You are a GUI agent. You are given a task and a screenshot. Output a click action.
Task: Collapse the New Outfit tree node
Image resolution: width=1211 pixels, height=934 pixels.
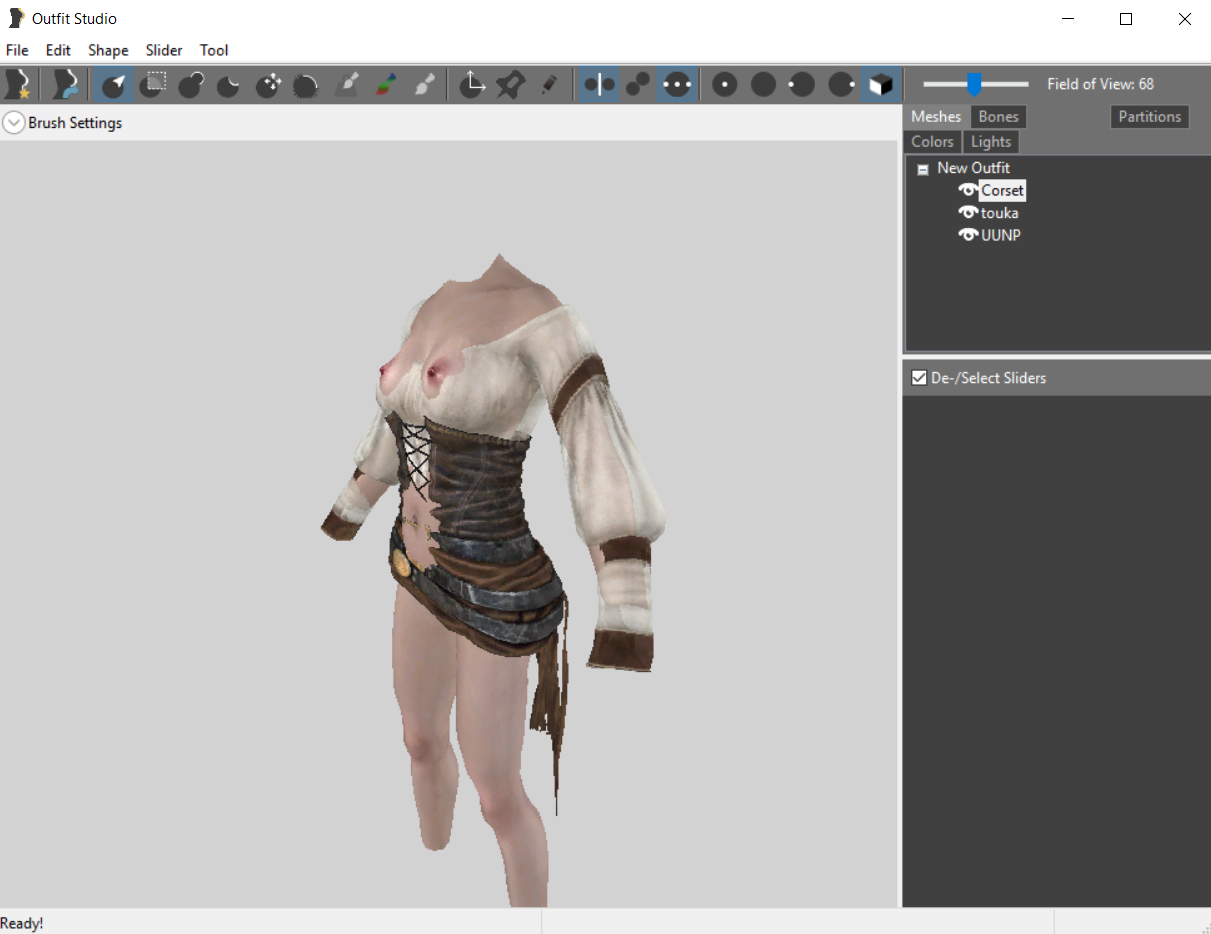pyautogui.click(x=923, y=170)
